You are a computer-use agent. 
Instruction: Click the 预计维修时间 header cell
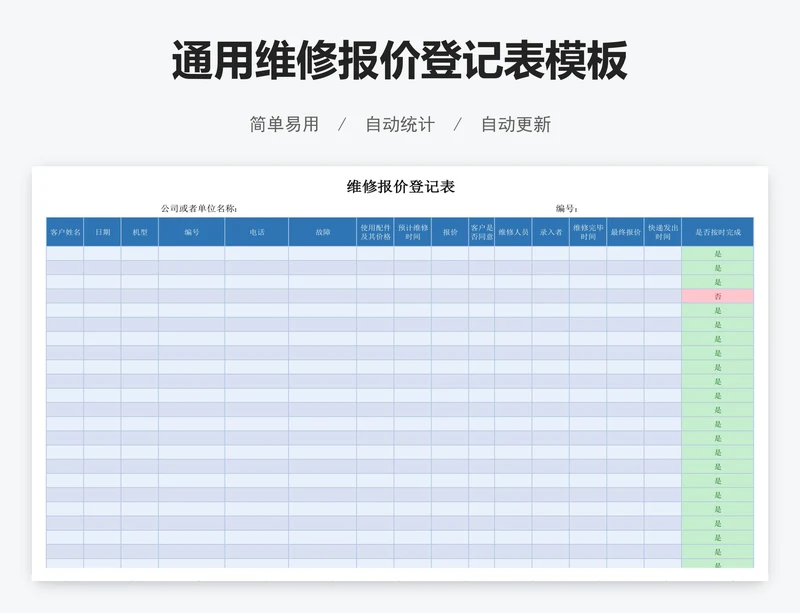[x=413, y=232]
